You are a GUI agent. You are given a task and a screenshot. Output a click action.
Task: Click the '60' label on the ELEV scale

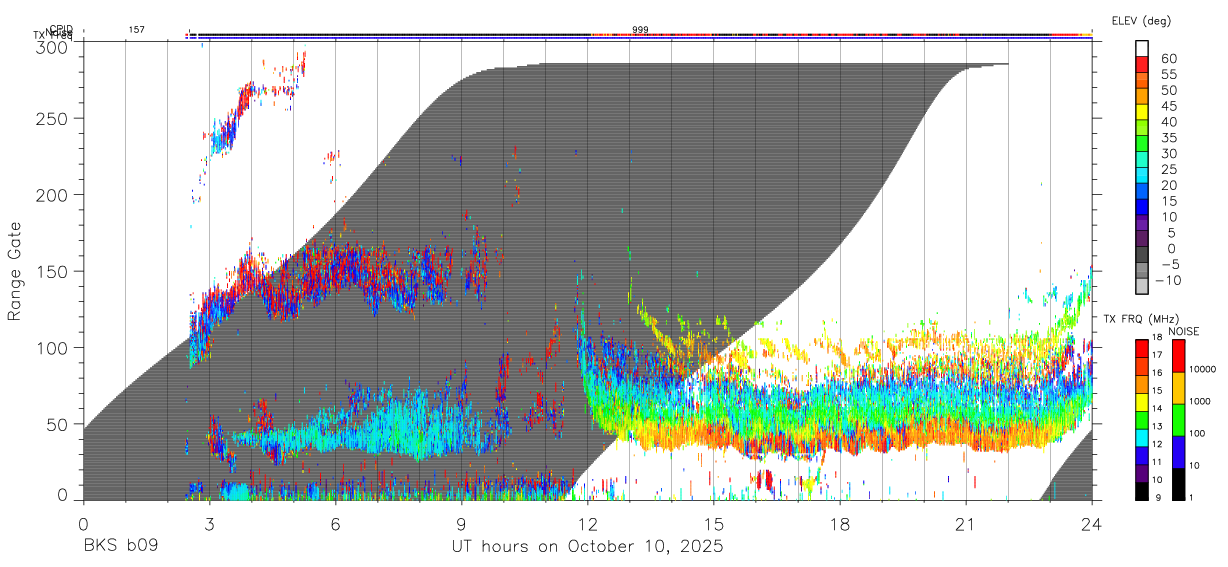click(x=1168, y=59)
